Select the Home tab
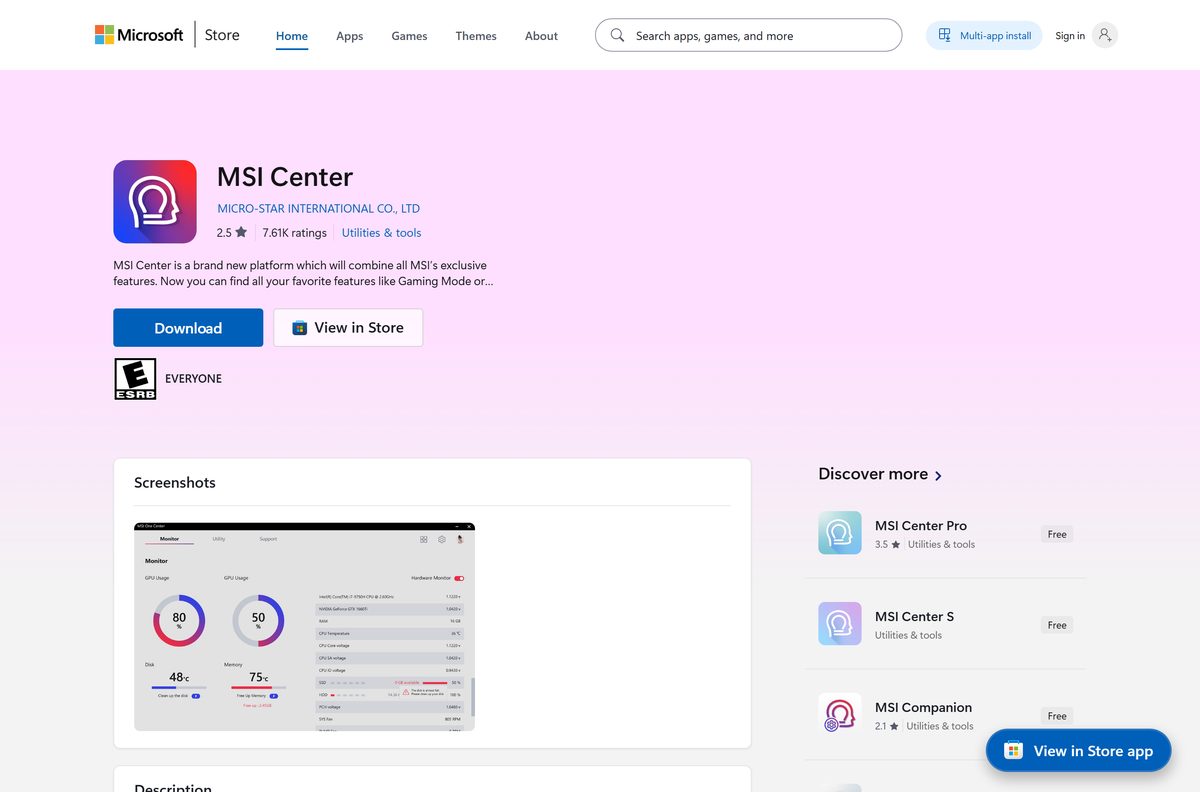 [292, 36]
